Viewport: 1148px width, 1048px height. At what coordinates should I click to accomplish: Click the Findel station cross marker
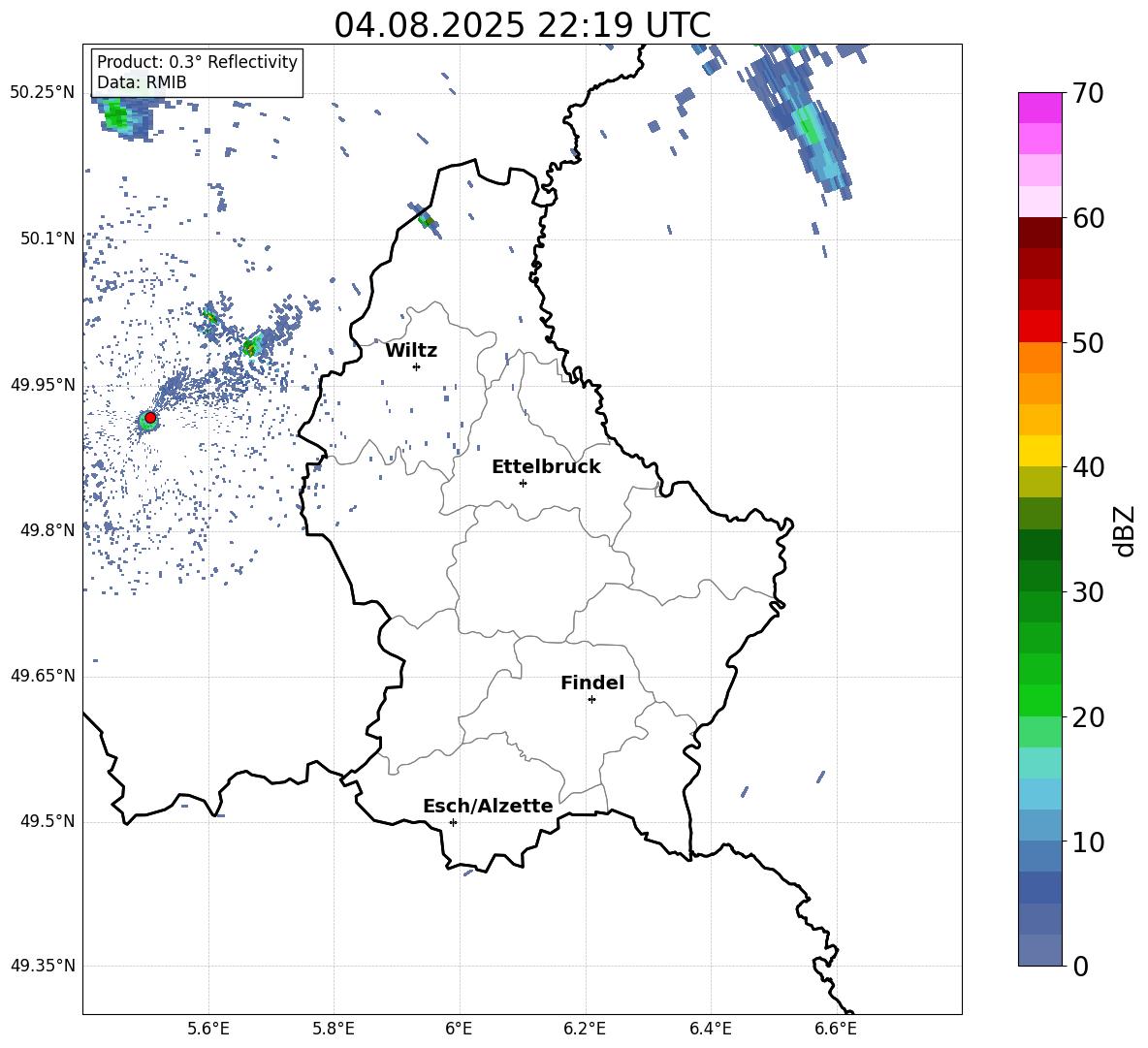pos(591,700)
